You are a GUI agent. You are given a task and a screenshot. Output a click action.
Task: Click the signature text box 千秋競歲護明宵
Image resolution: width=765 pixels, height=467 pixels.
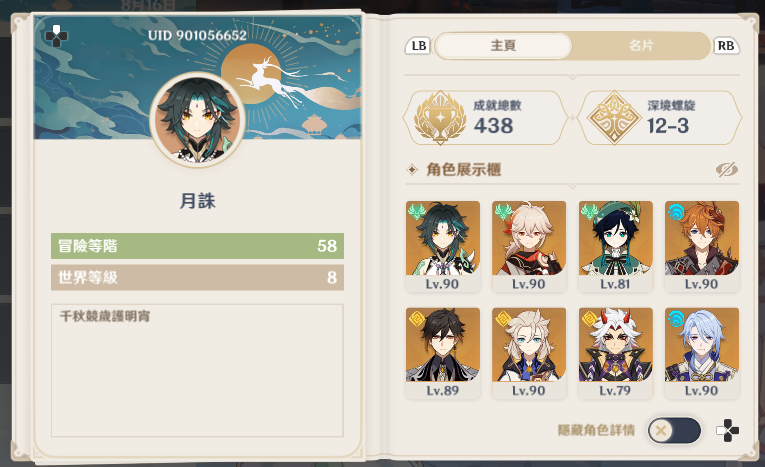coord(198,370)
